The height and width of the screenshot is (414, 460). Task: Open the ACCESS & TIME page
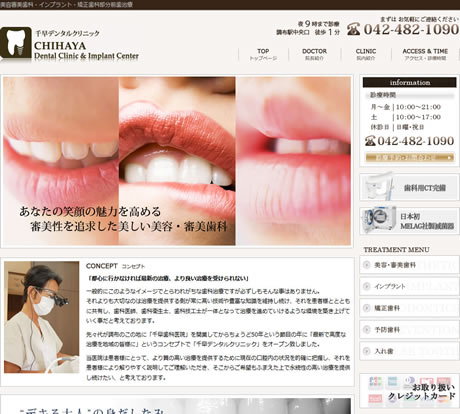tap(425, 54)
